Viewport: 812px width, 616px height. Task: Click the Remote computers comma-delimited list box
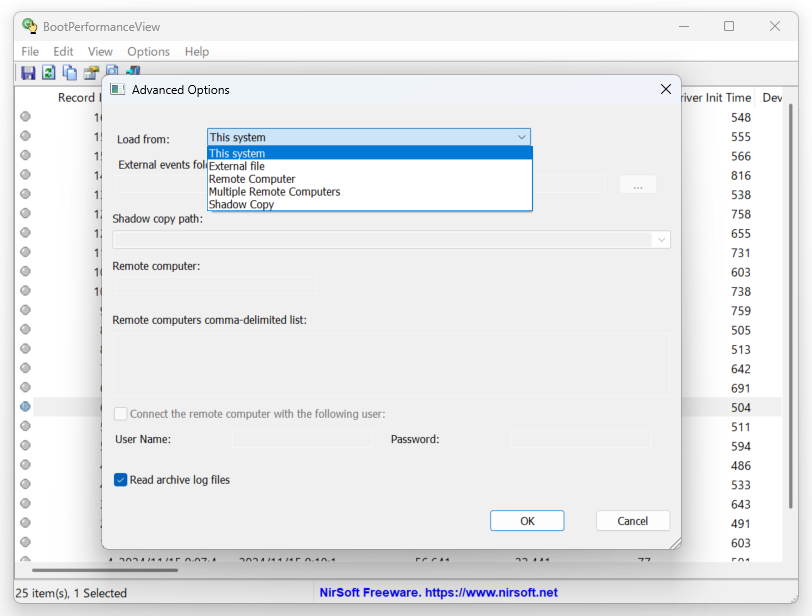pyautogui.click(x=392, y=364)
